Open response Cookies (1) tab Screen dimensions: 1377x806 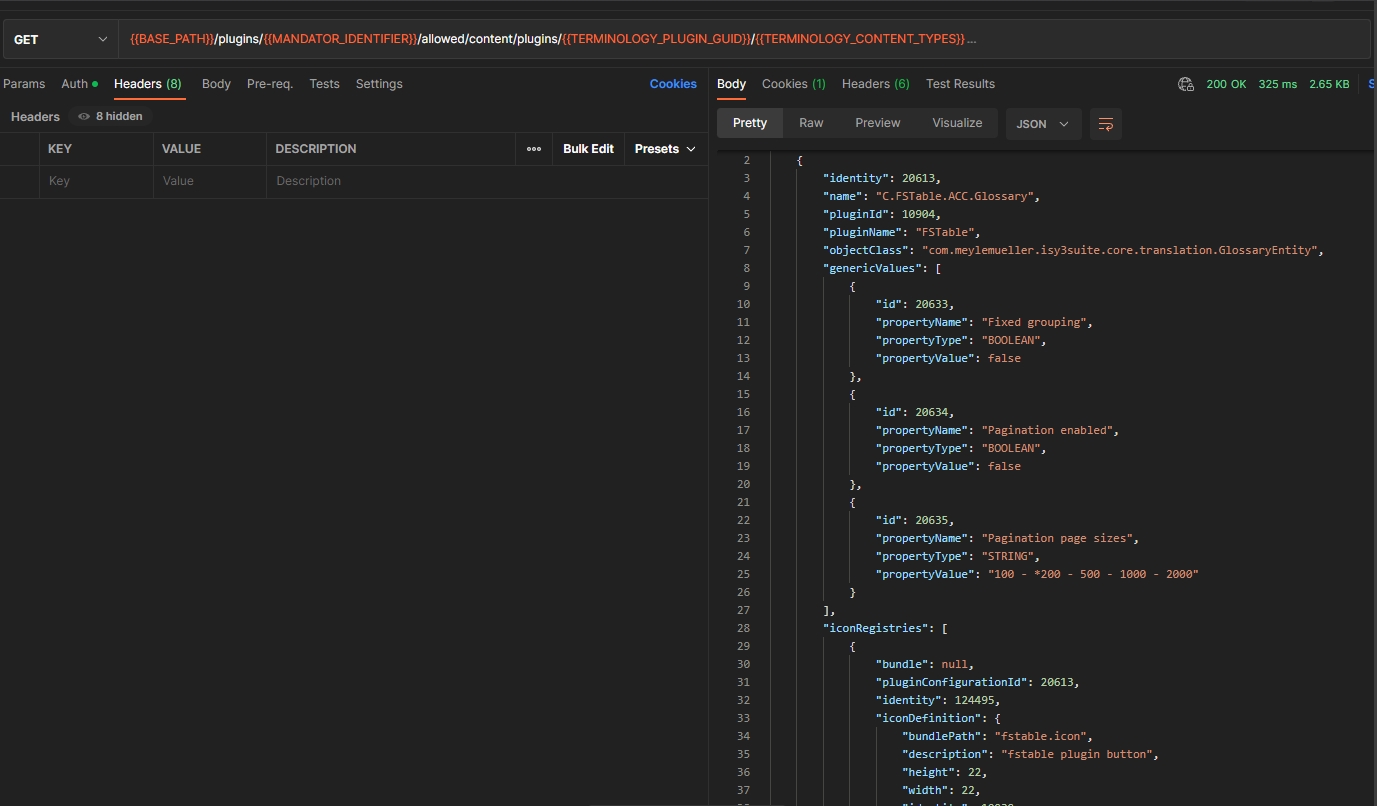point(793,84)
